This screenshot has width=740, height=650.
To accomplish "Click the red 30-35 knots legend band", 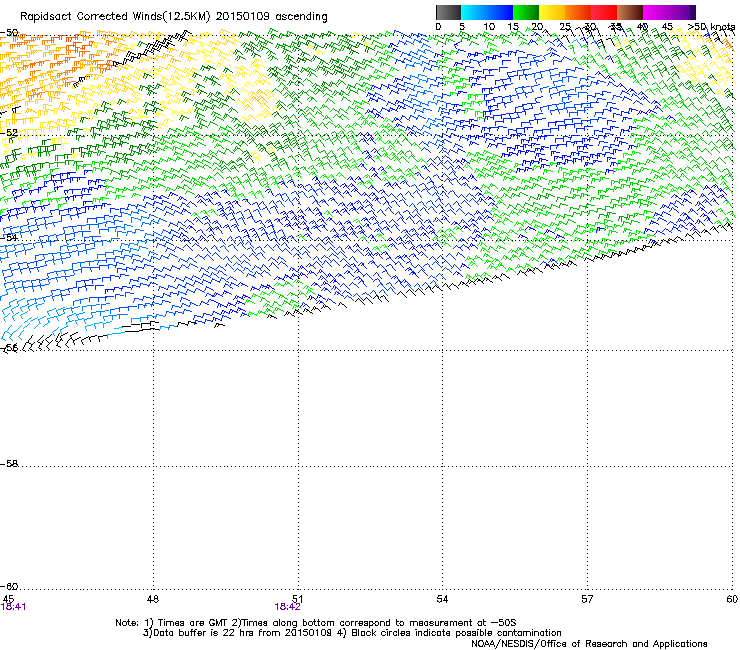I will (x=604, y=12).
